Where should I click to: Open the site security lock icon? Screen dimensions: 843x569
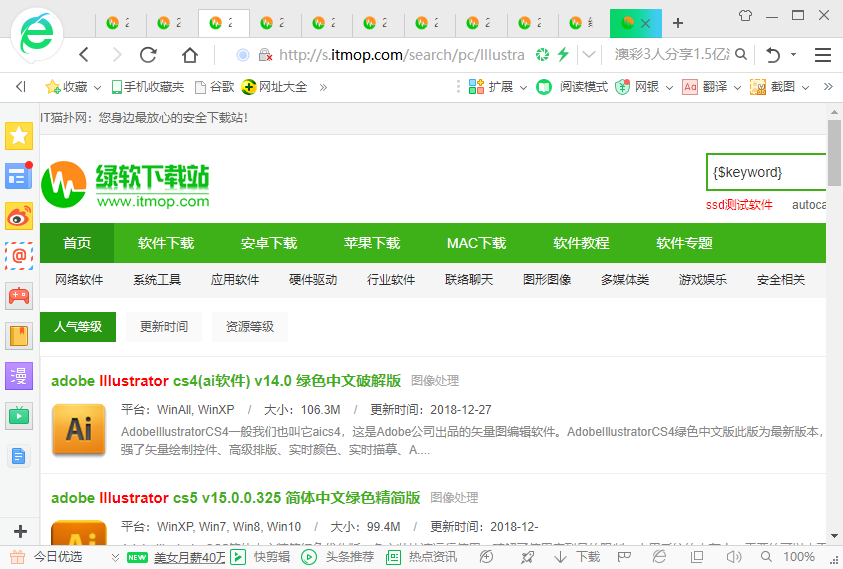(265, 54)
